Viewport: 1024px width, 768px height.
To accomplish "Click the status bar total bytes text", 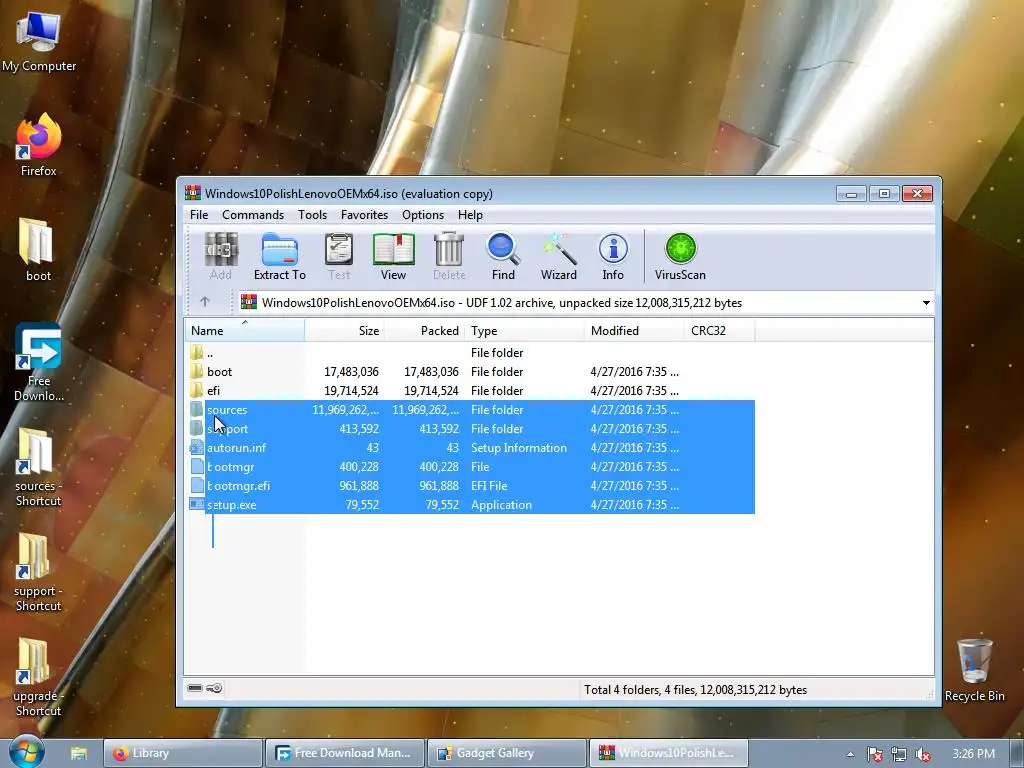I will click(x=695, y=690).
